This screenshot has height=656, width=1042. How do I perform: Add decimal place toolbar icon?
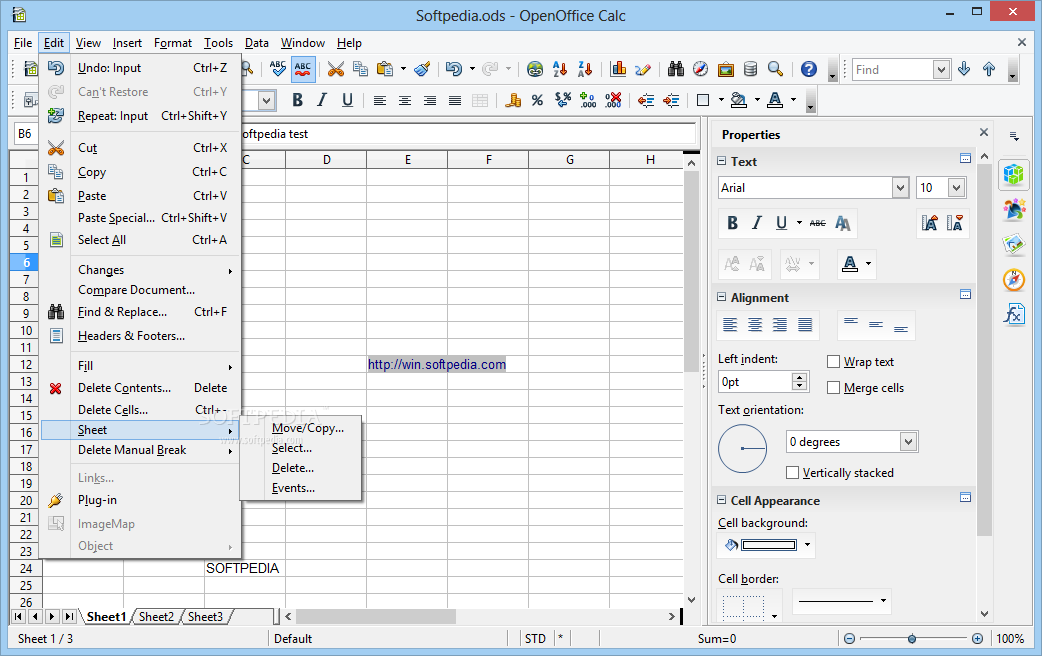[587, 100]
